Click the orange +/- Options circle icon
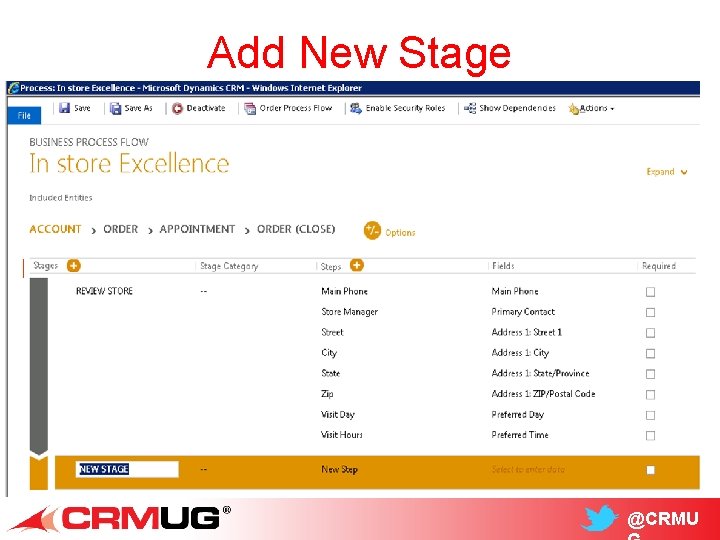Viewport: 720px width, 540px height. tap(372, 231)
